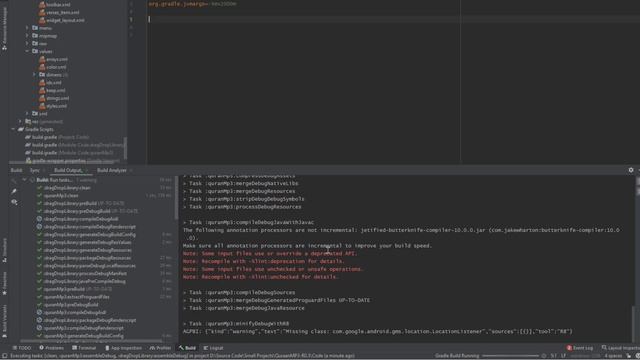Open strings.xml file icon
Screen dimensions: 640x360
coord(42,98)
